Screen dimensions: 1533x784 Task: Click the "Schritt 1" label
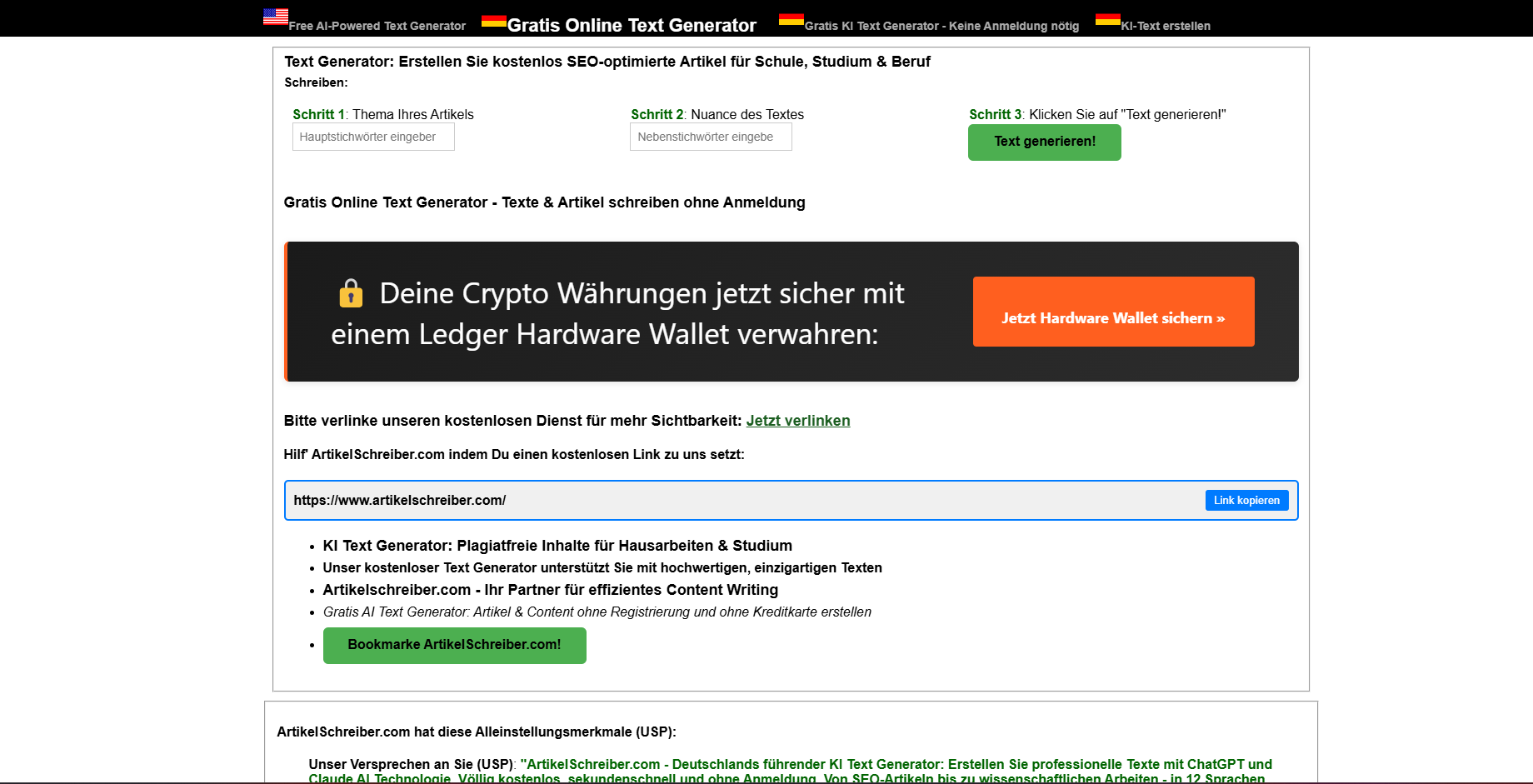(319, 114)
